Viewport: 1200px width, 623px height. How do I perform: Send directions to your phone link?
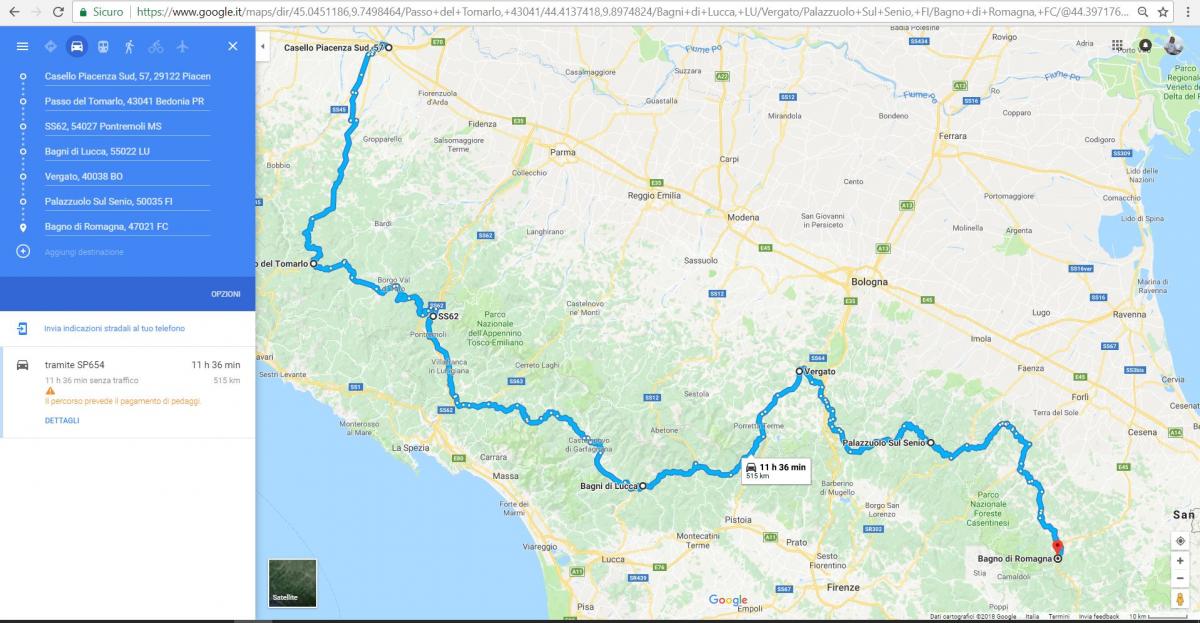(114, 328)
